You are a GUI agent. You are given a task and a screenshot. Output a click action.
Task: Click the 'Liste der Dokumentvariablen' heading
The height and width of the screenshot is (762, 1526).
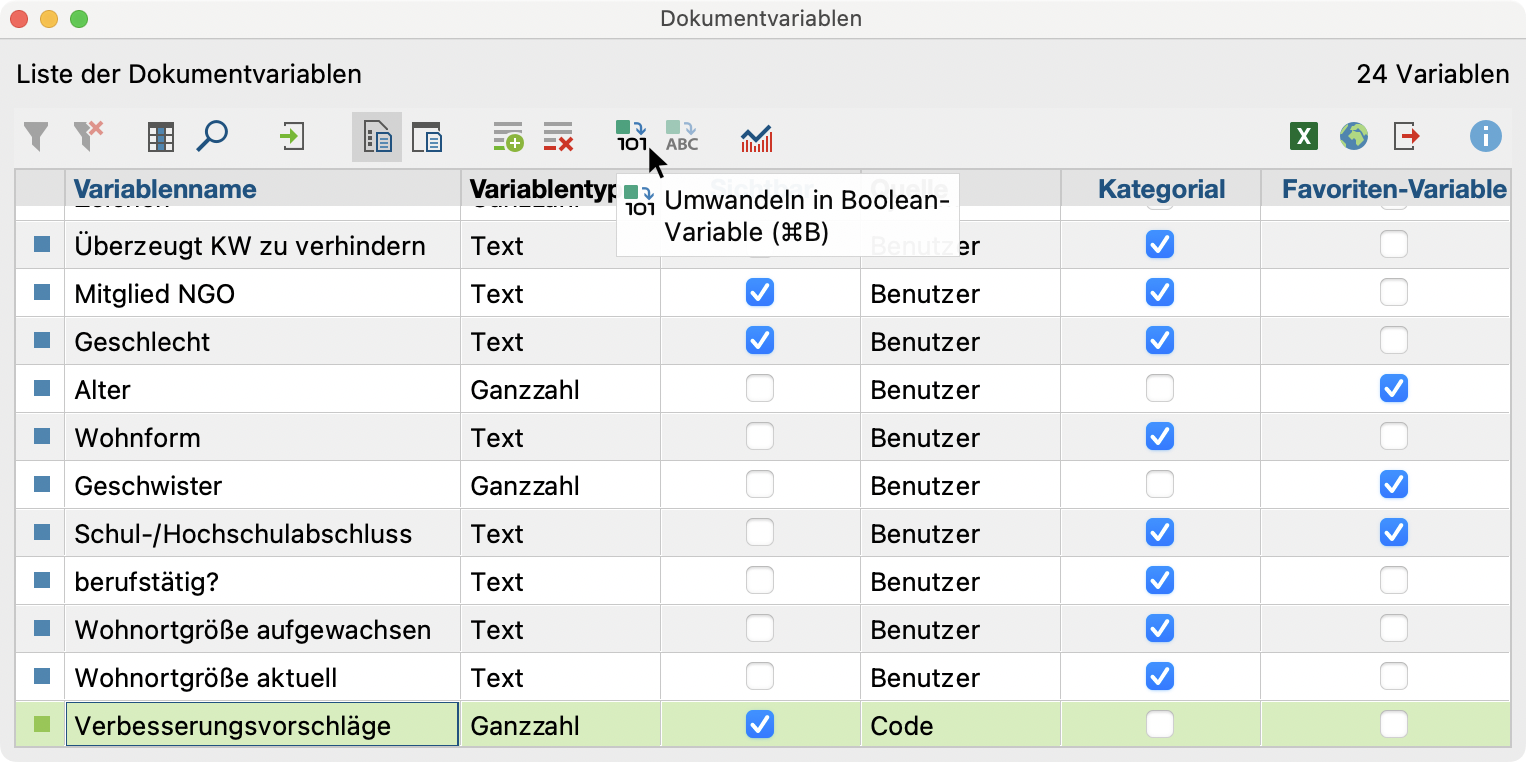pos(189,74)
